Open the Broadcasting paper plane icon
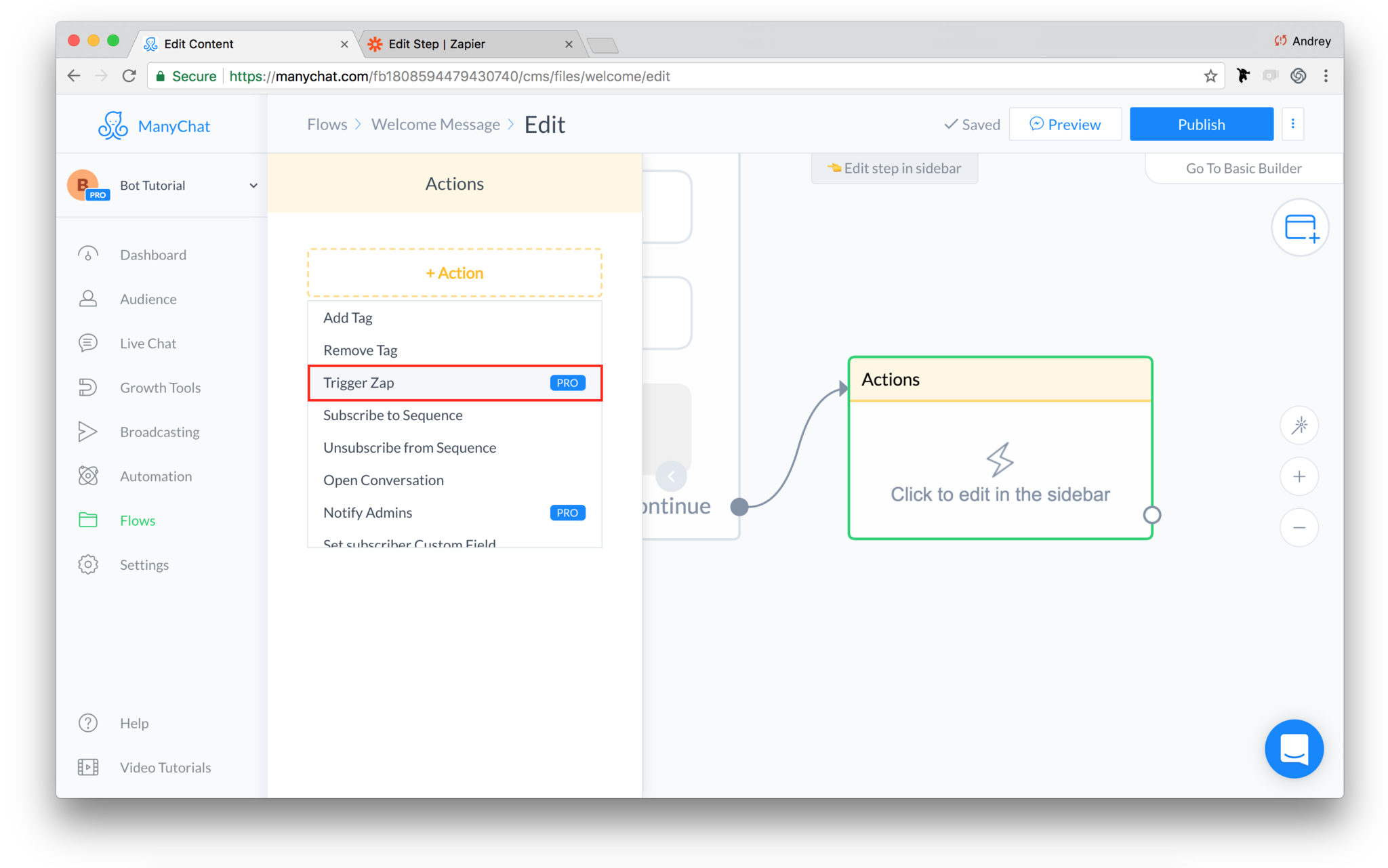Viewport: 1388px width, 868px height. [x=88, y=432]
